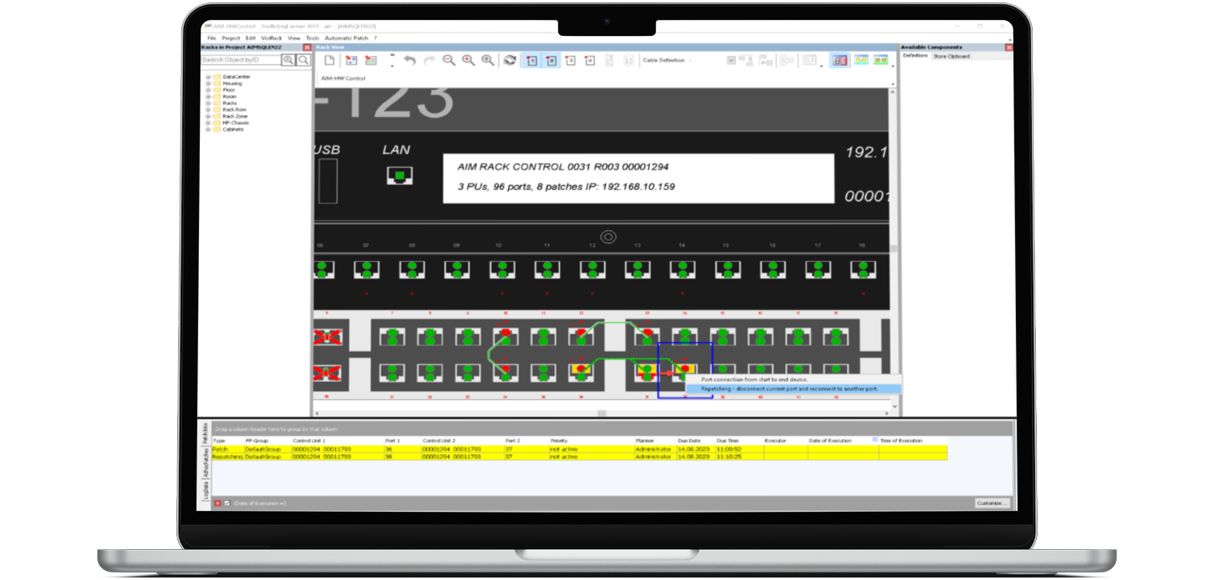Expand the Floor tree node
1214x580 pixels.
coord(208,90)
